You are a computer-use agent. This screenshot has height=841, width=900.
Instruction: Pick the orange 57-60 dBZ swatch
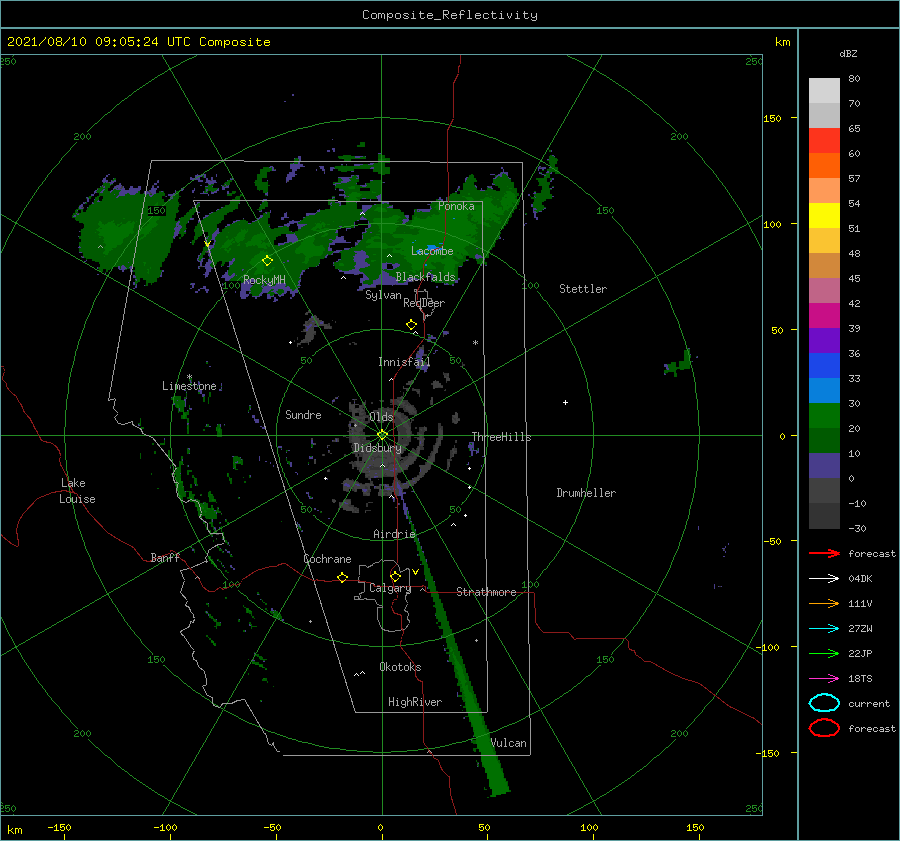tap(824, 165)
